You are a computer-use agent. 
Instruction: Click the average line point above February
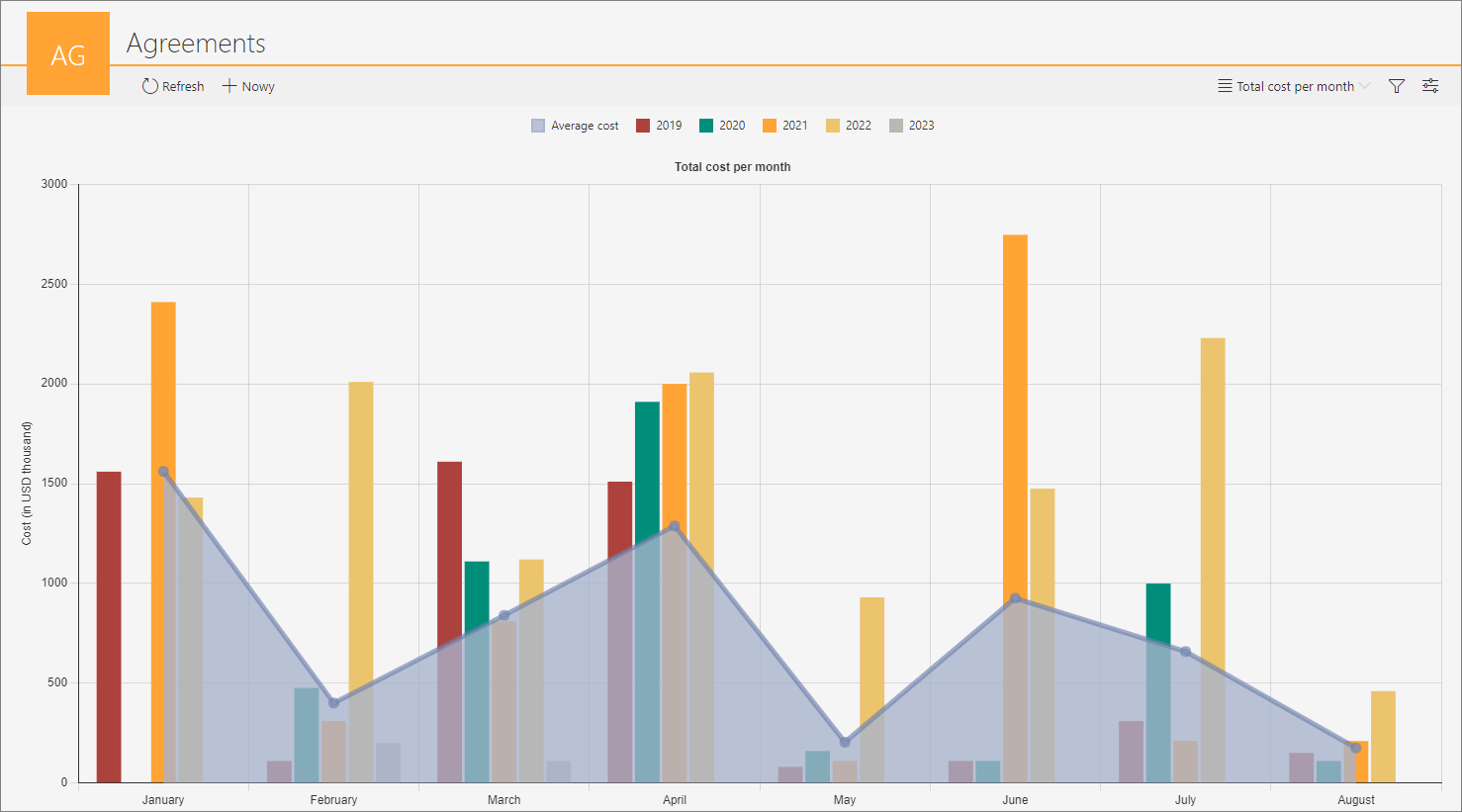pos(333,703)
